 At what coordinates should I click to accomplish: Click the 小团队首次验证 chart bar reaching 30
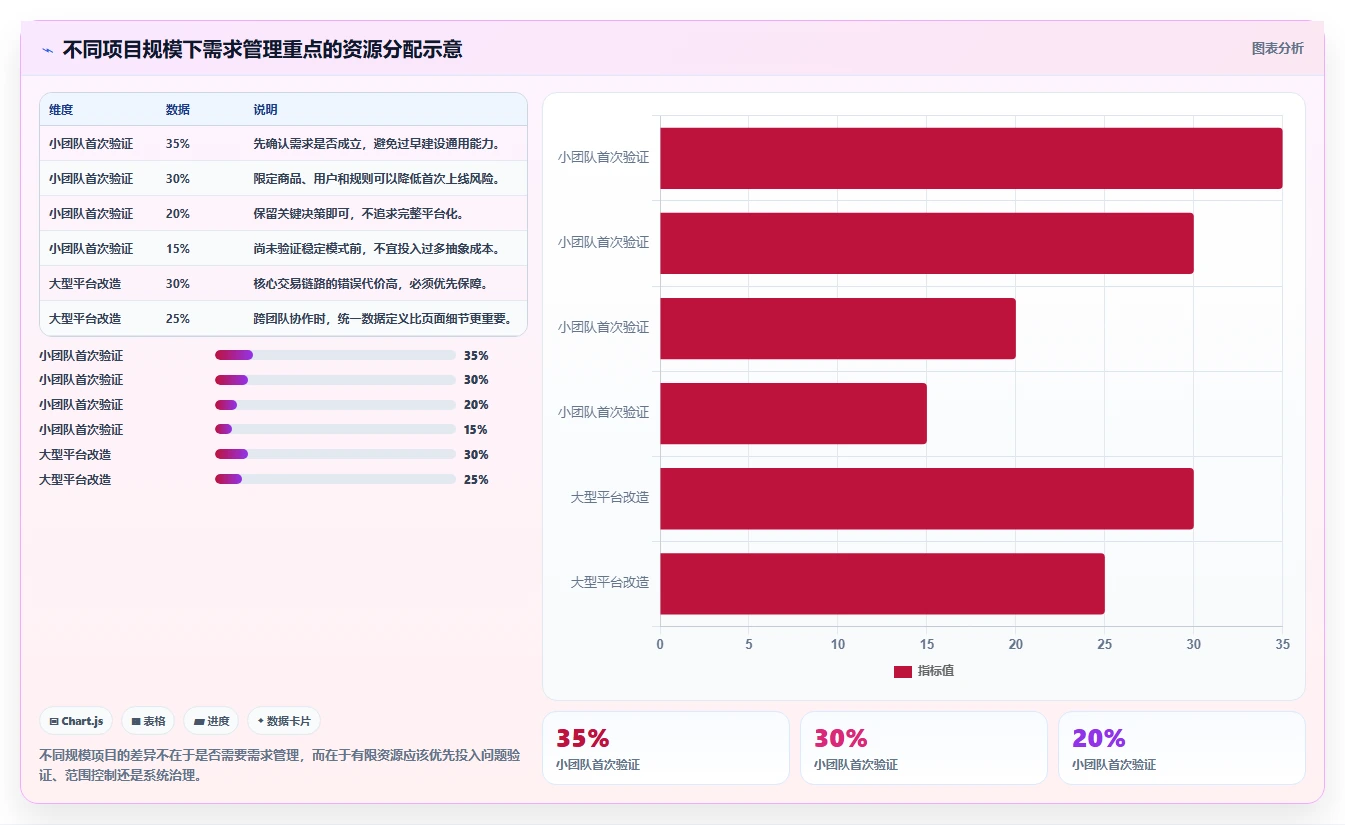(927, 243)
